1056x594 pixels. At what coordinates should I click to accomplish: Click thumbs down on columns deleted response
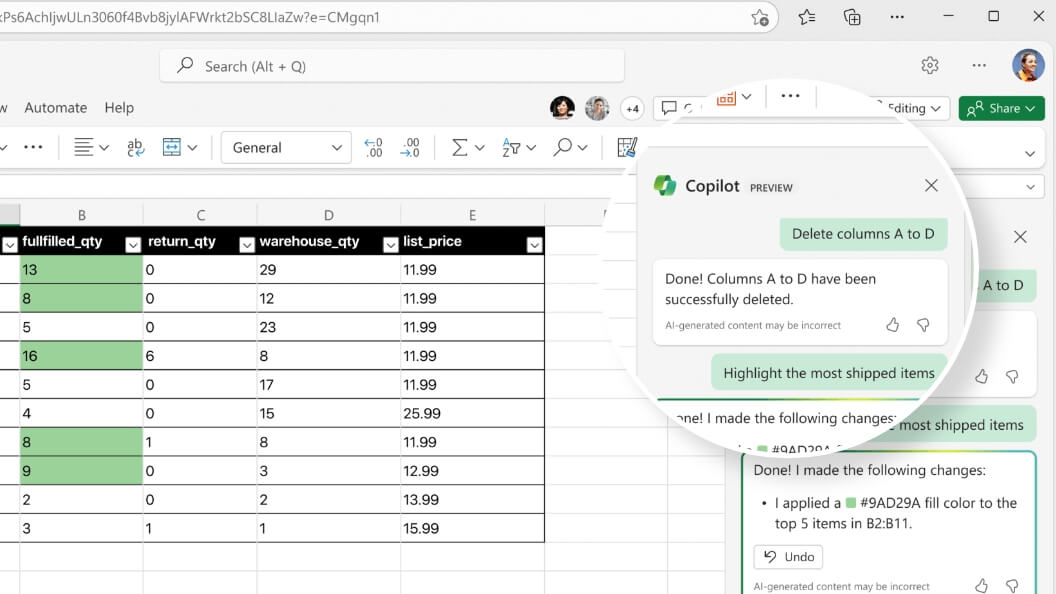tap(923, 325)
